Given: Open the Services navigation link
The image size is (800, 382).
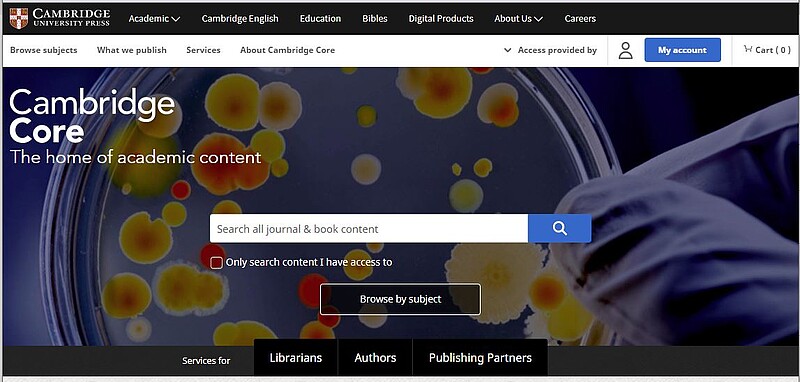Looking at the screenshot, I should (x=203, y=50).
